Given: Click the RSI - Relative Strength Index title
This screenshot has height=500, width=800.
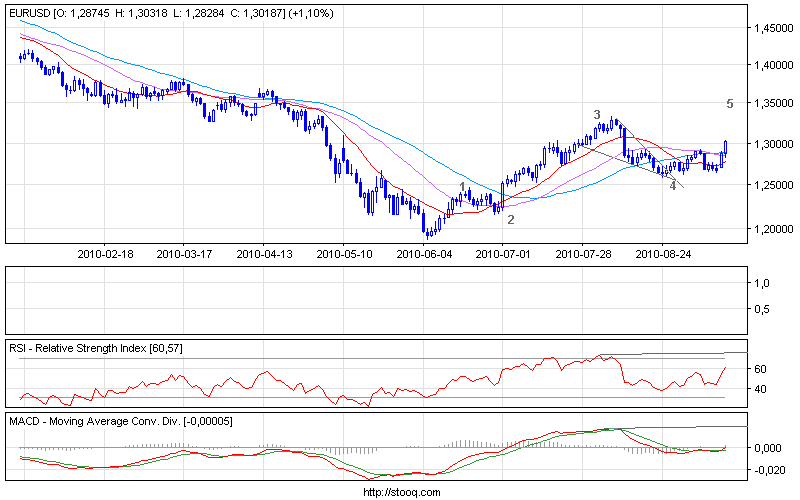Looking at the screenshot, I should tap(78, 348).
